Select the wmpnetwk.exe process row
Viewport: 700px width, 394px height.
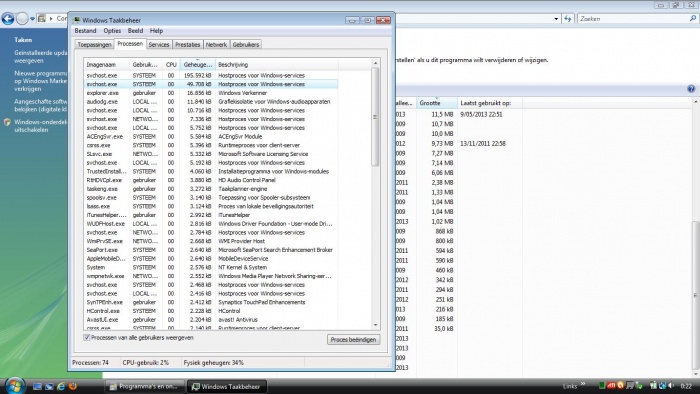click(x=211, y=276)
